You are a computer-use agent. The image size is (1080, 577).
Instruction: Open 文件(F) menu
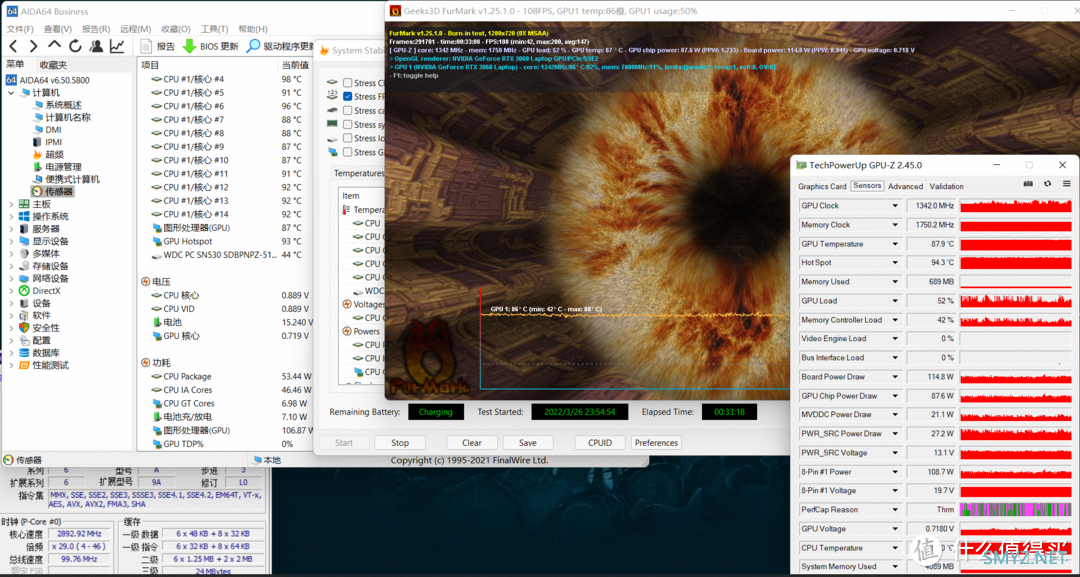pos(20,29)
